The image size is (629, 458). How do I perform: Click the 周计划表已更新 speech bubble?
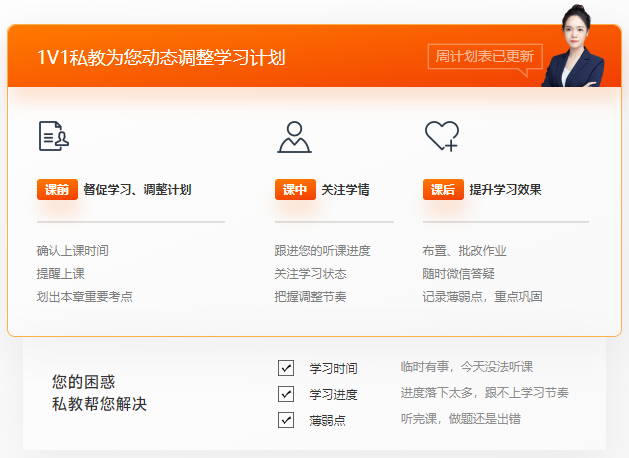point(485,57)
